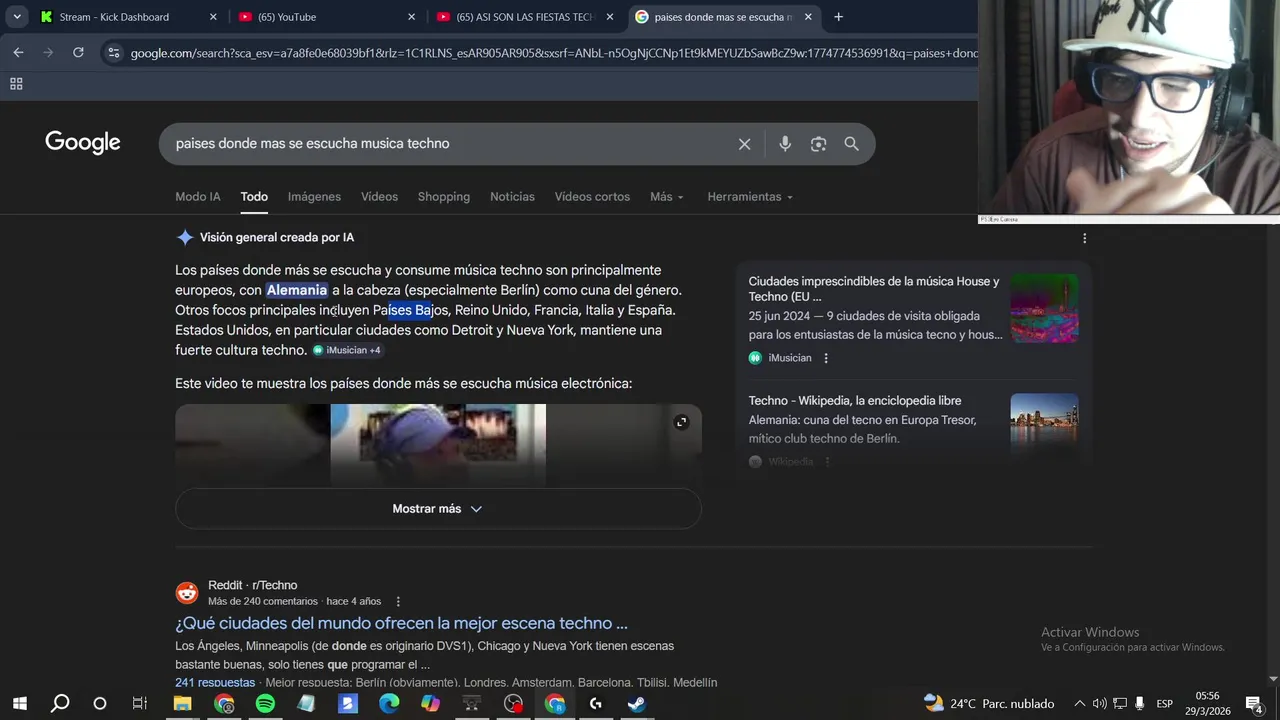Open options for the iMusician source
Image resolution: width=1280 pixels, height=720 pixels.
826,358
